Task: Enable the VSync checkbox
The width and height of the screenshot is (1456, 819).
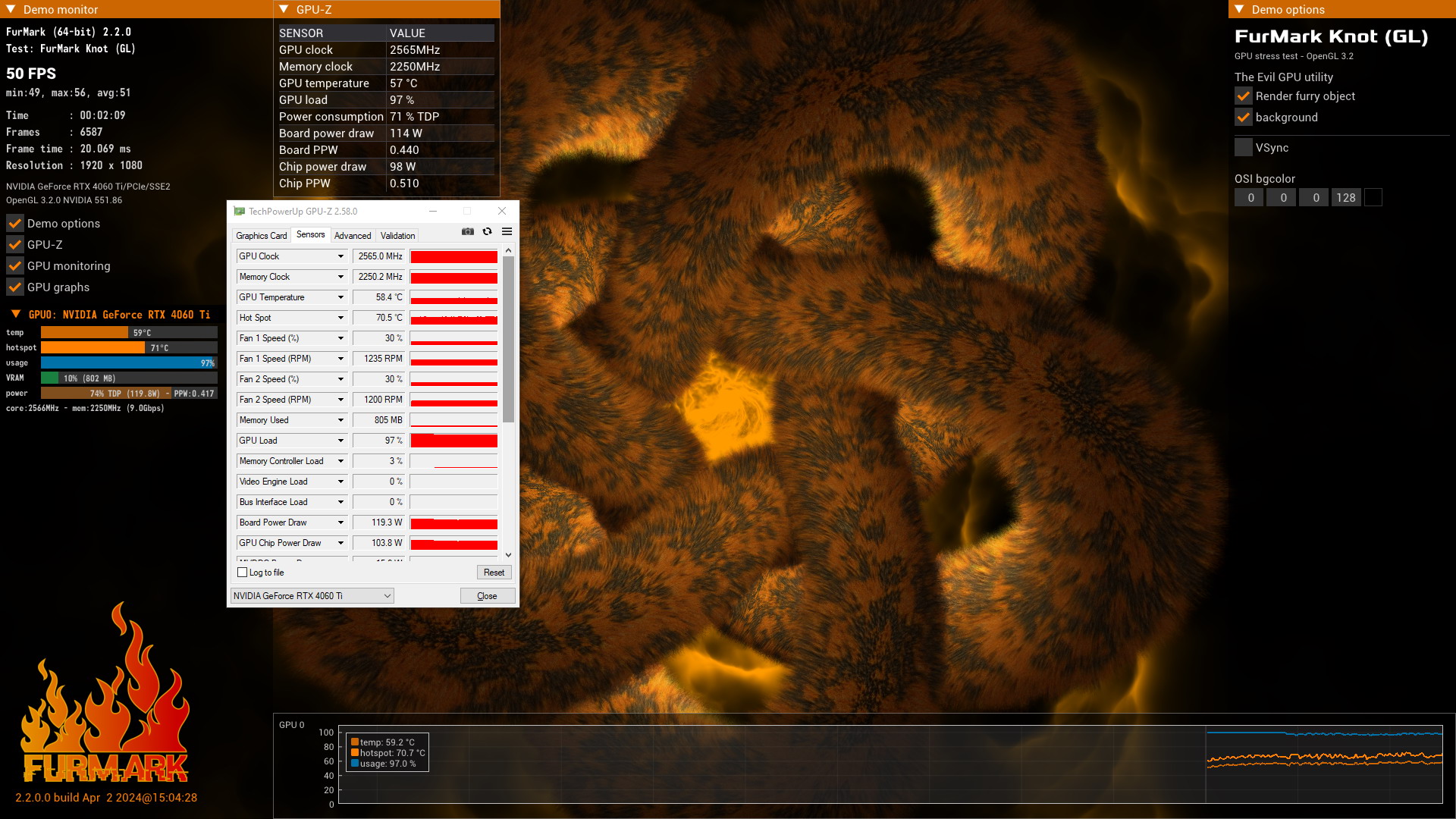Action: pyautogui.click(x=1244, y=148)
